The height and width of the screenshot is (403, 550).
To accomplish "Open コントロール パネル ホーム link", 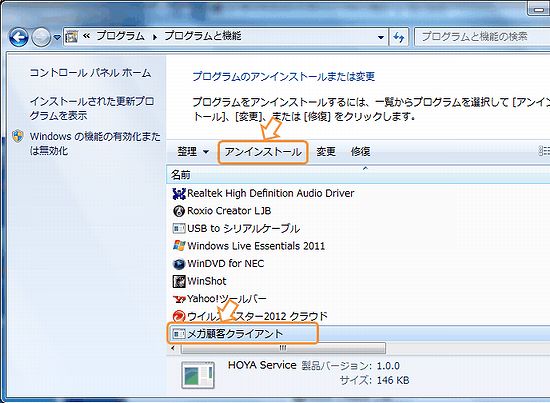I will click(90, 73).
